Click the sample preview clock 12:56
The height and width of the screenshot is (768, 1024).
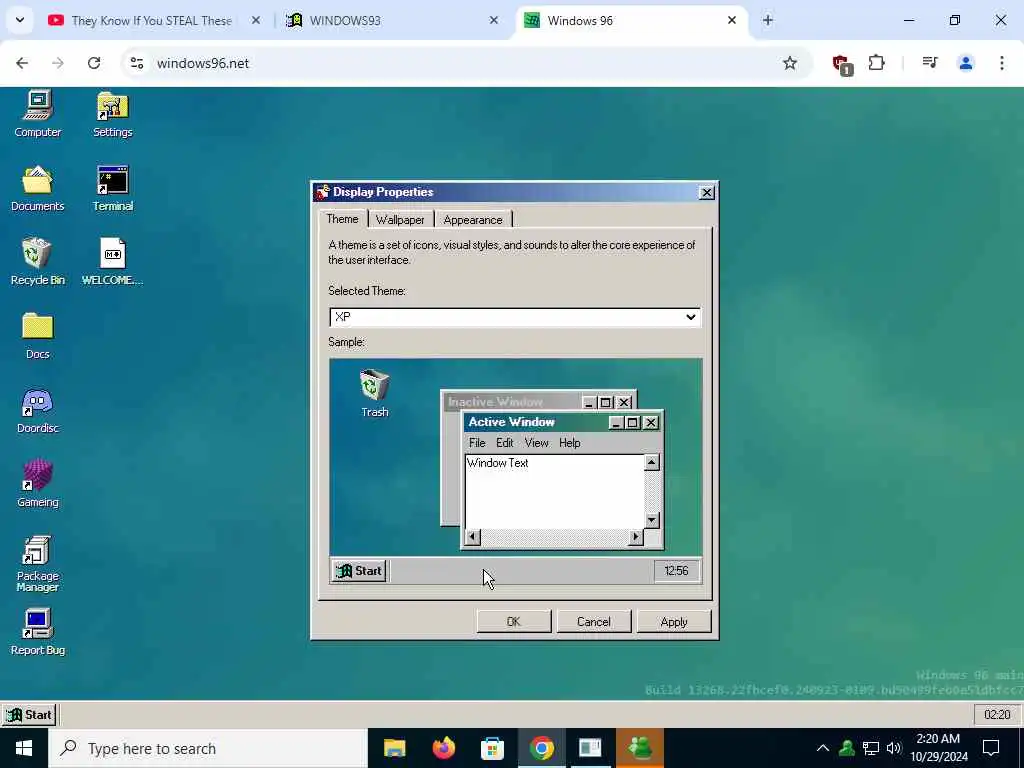tap(676, 571)
